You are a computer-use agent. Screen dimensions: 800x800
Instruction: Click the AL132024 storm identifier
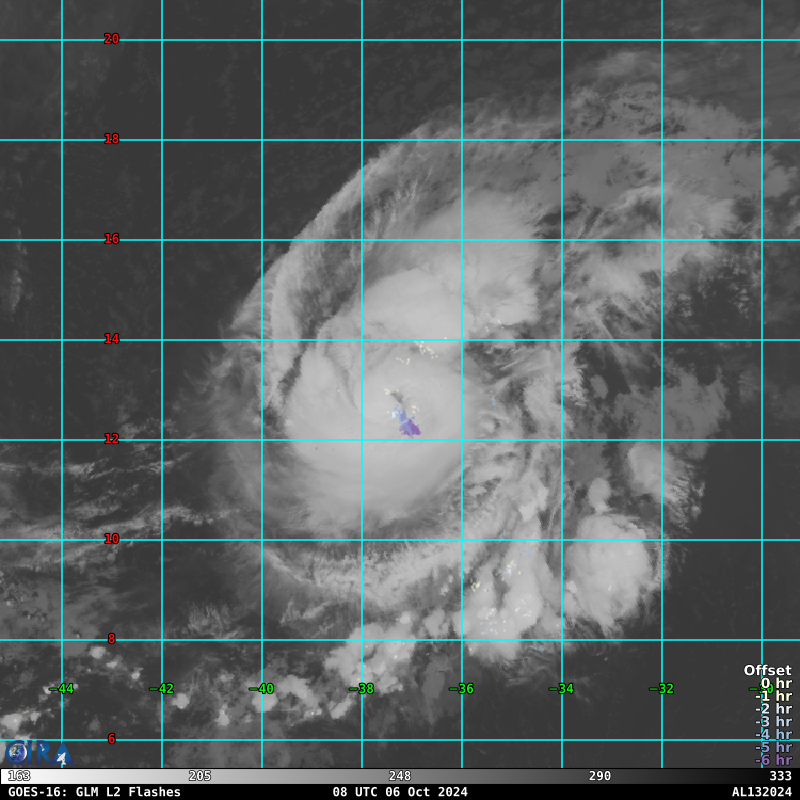click(x=761, y=792)
